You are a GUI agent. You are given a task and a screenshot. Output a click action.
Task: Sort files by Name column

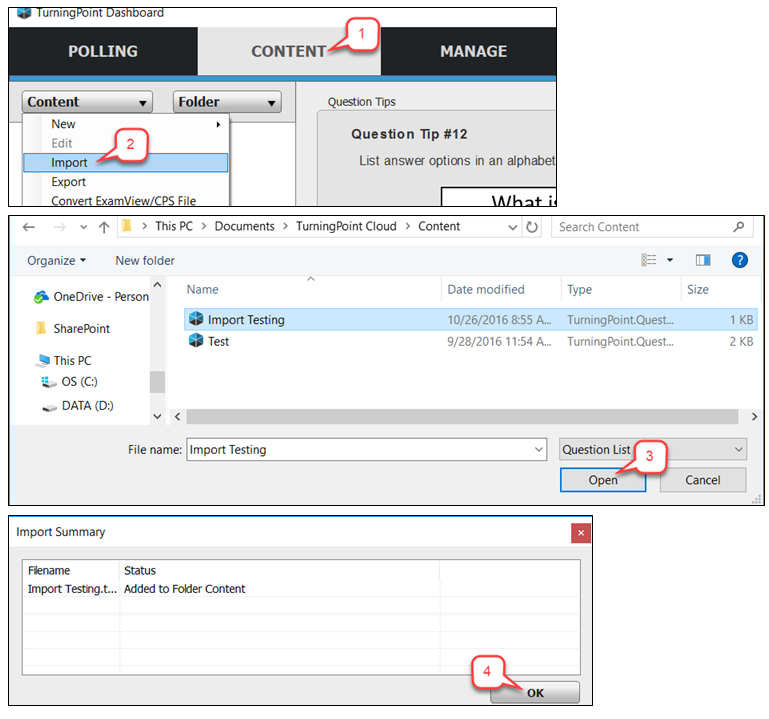(312, 289)
